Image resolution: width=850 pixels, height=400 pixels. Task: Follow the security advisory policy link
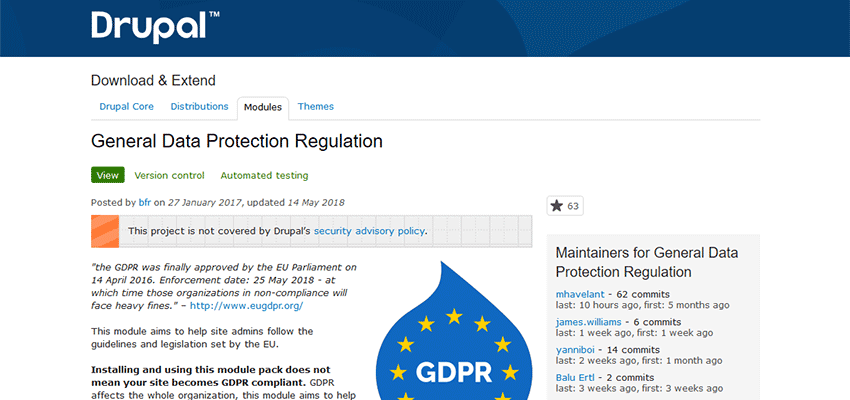(370, 231)
